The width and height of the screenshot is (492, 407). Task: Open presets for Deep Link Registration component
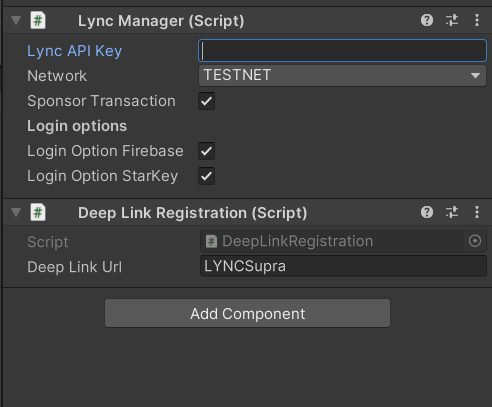(x=452, y=212)
